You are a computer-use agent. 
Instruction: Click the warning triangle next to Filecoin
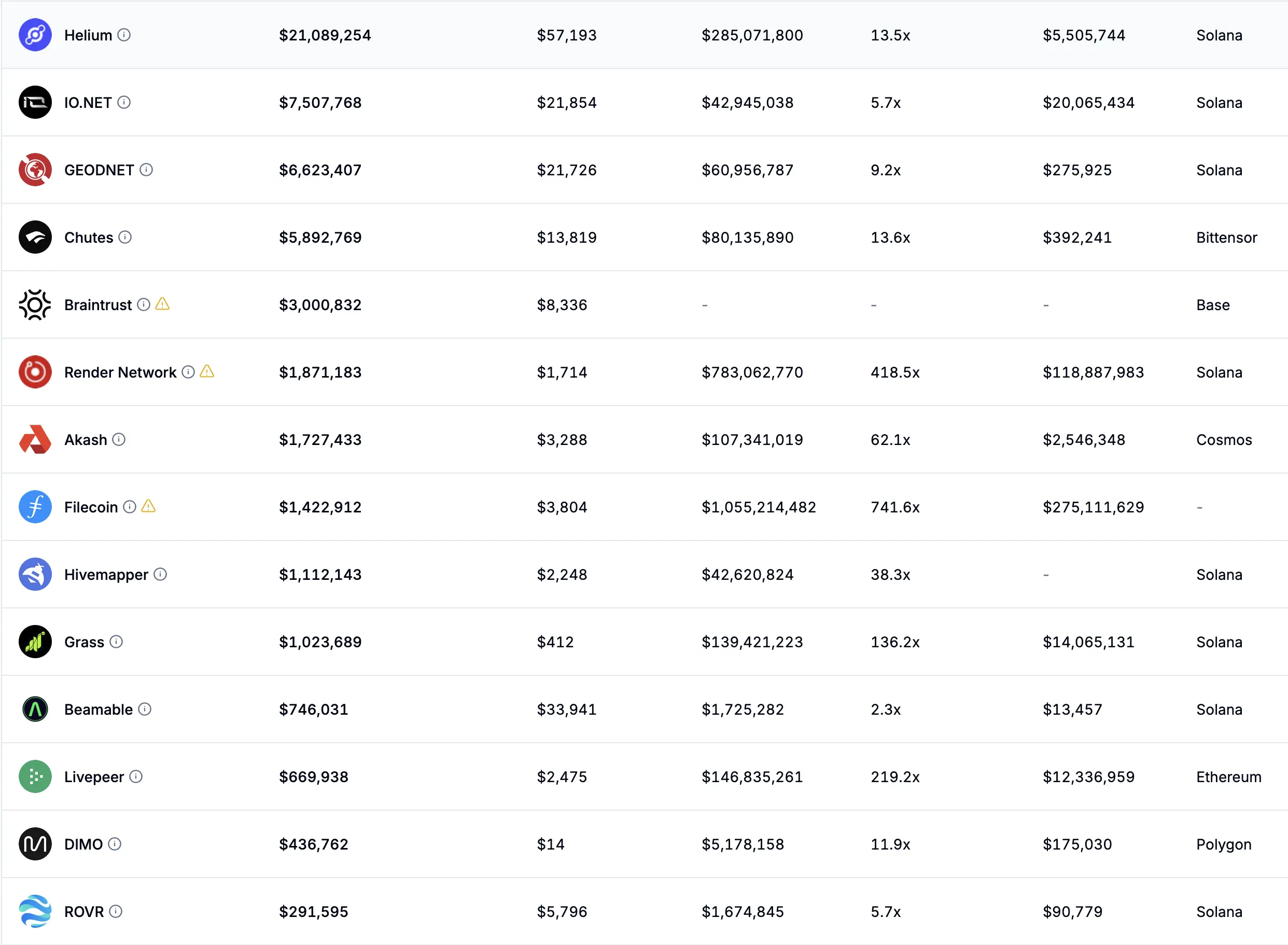(149, 506)
